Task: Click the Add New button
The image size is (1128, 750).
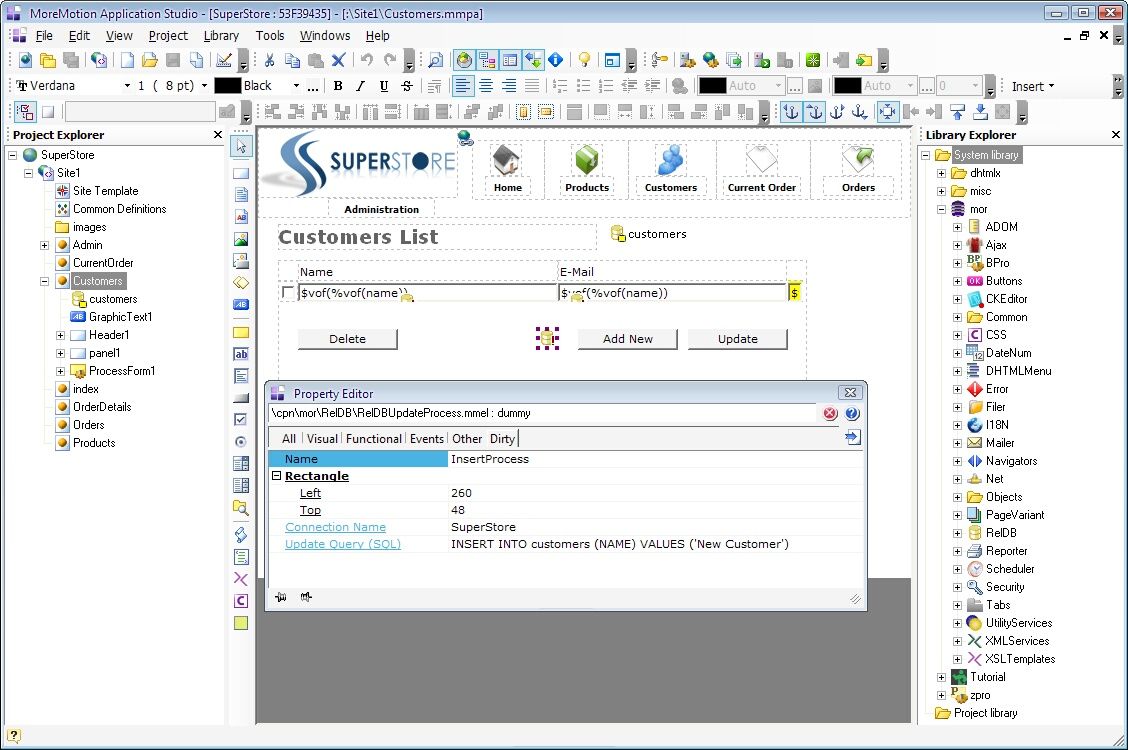Action: 627,339
